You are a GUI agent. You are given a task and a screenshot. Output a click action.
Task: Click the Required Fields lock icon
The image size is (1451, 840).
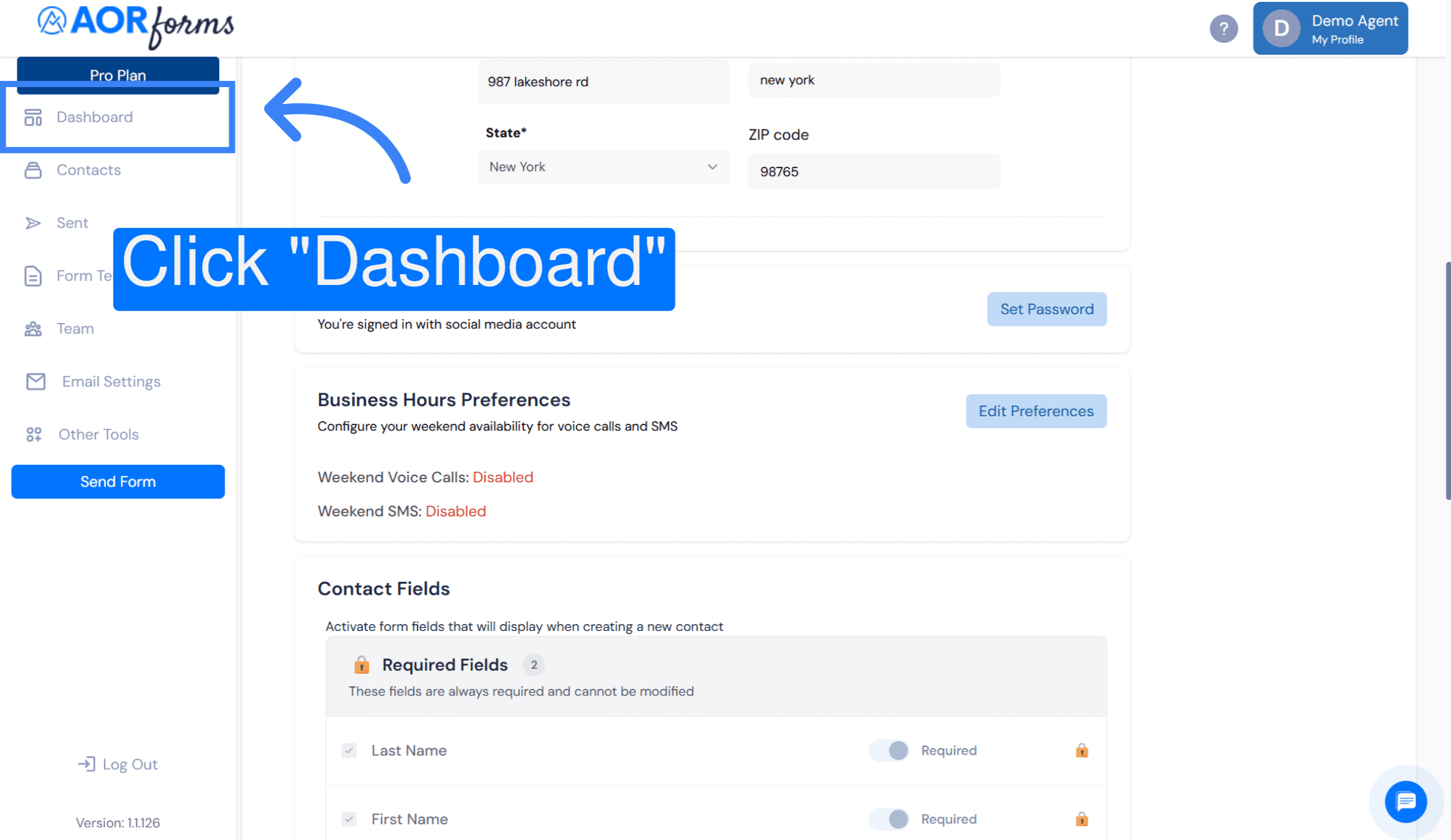(x=362, y=665)
